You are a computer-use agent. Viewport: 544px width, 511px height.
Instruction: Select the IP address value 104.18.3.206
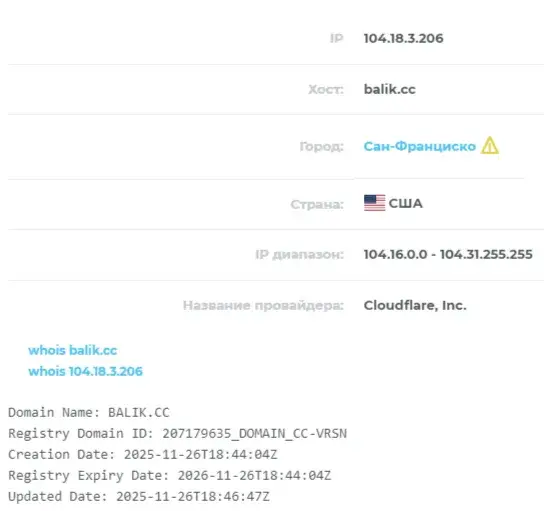[403, 38]
